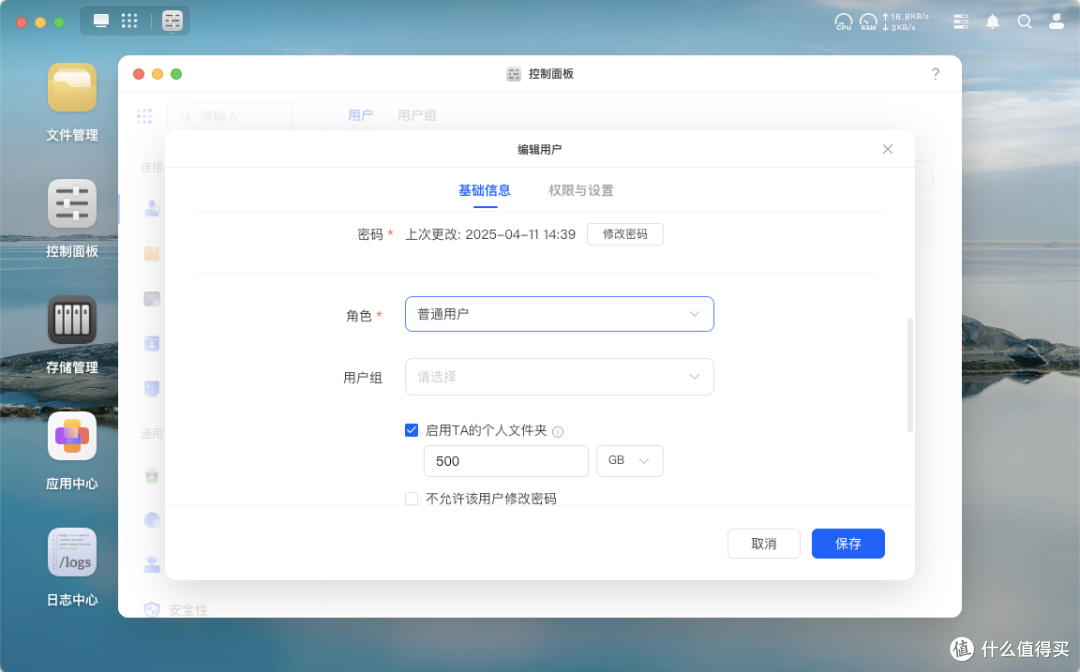This screenshot has width=1080, height=672.
Task: Open the Security section shield icon
Action: point(152,609)
